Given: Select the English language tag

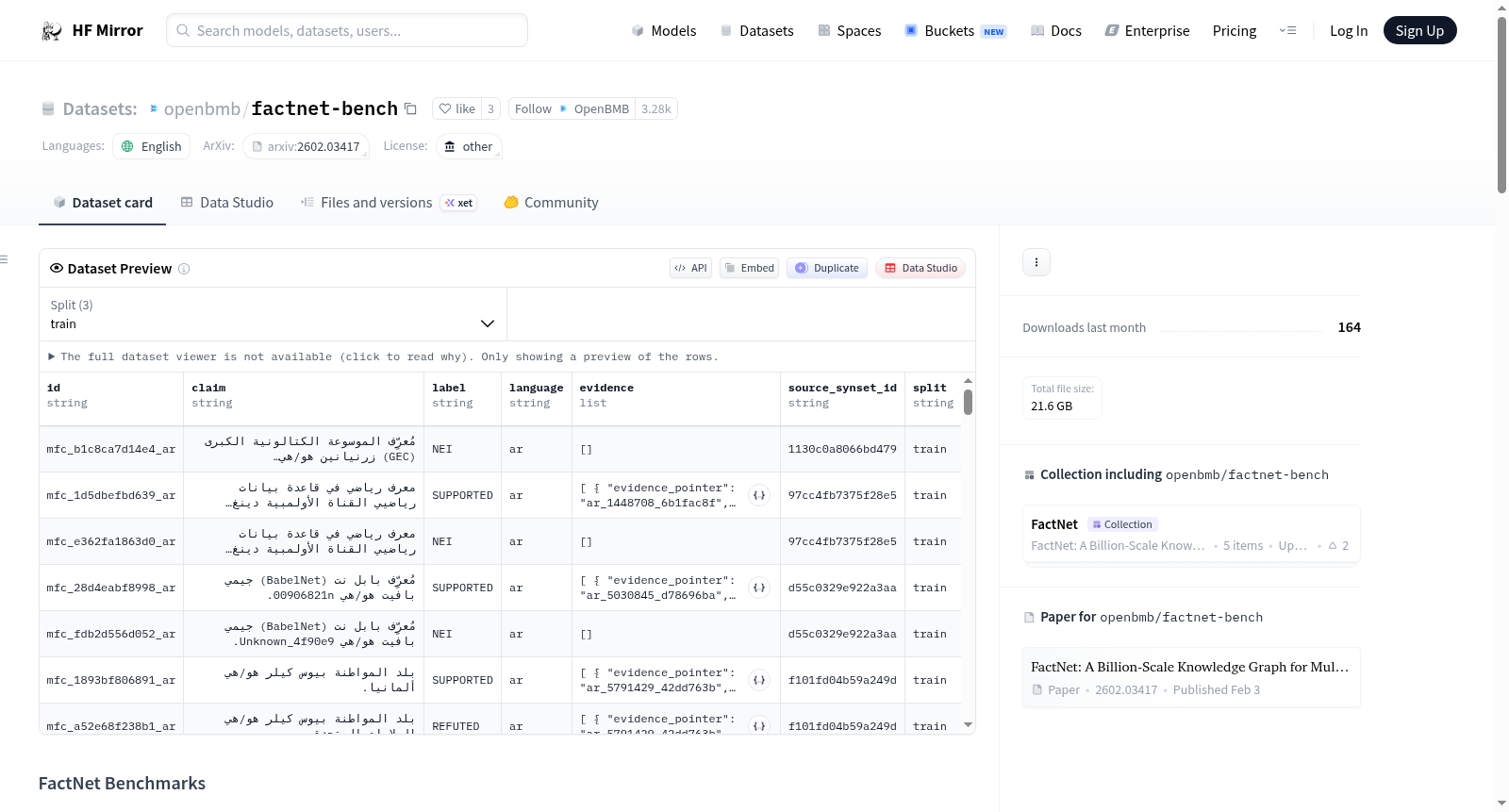Looking at the screenshot, I should 152,146.
